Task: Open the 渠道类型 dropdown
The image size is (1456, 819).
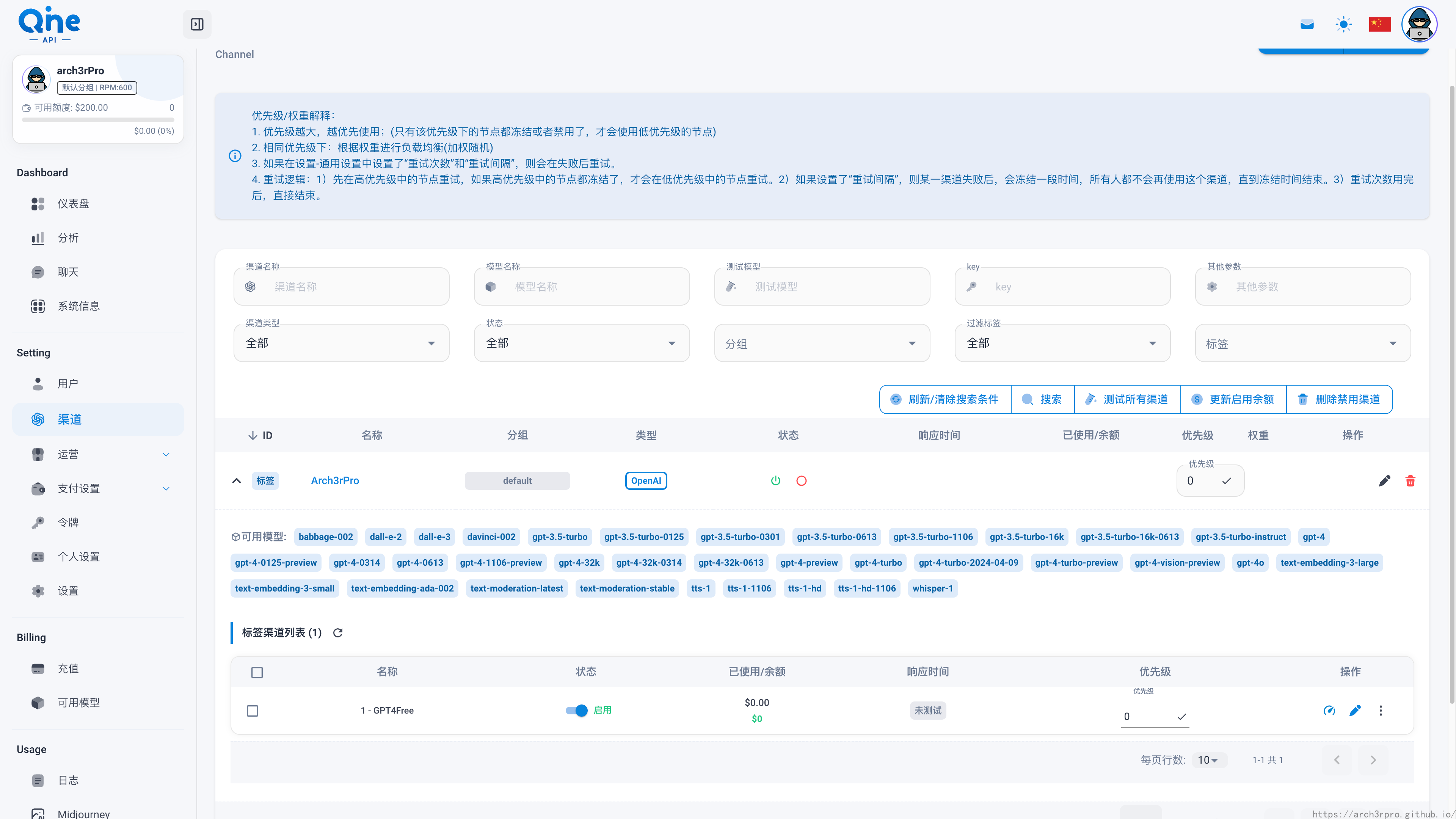Action: point(341,343)
